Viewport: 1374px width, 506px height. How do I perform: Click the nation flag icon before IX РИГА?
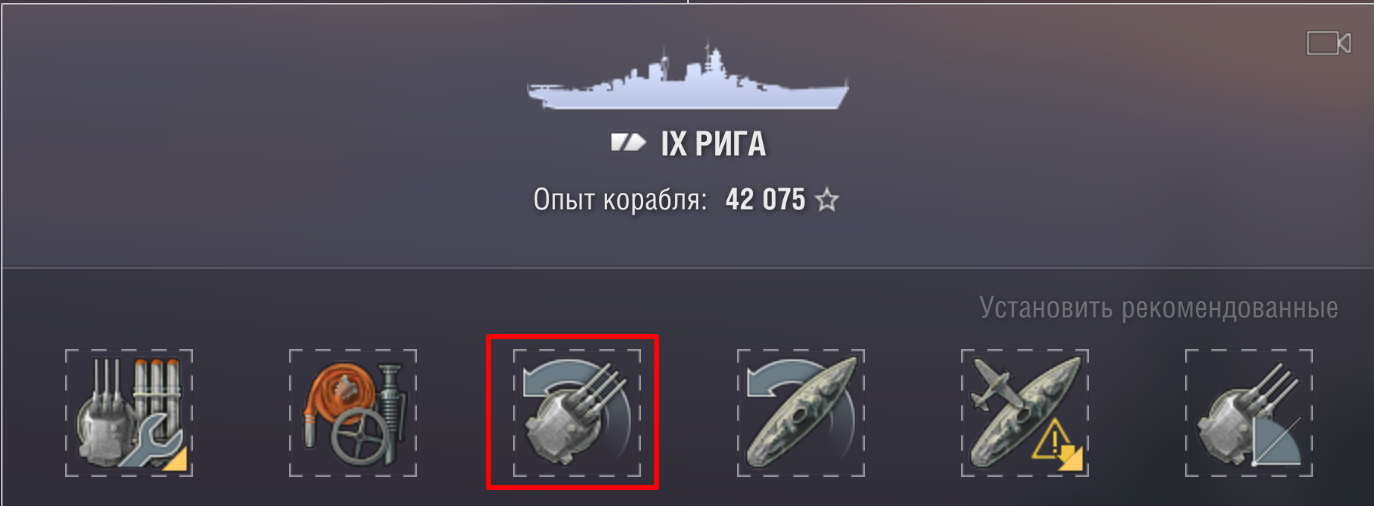pos(628,145)
